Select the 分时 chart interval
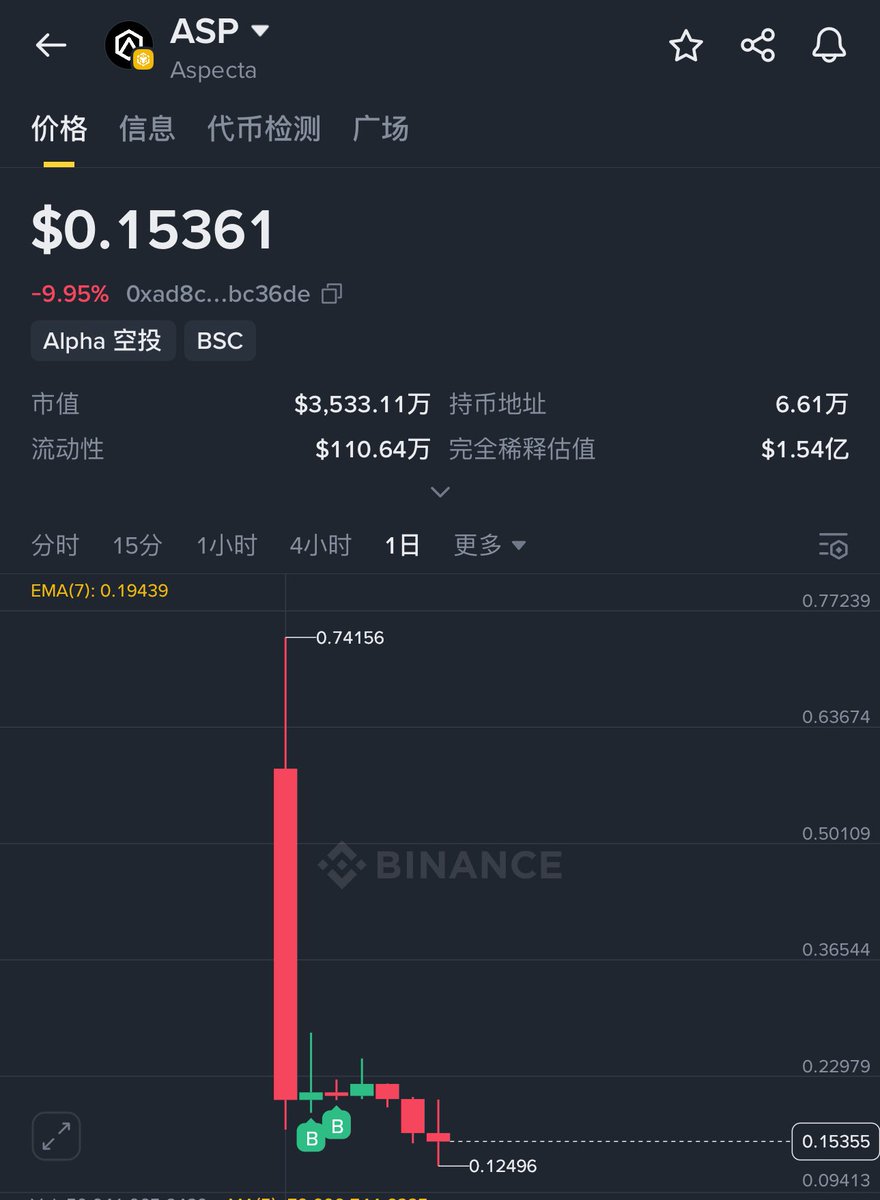880x1200 pixels. coord(55,545)
